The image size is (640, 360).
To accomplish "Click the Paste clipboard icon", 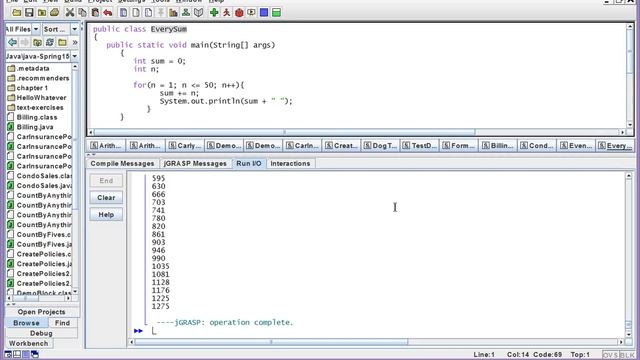I will coord(95,13).
